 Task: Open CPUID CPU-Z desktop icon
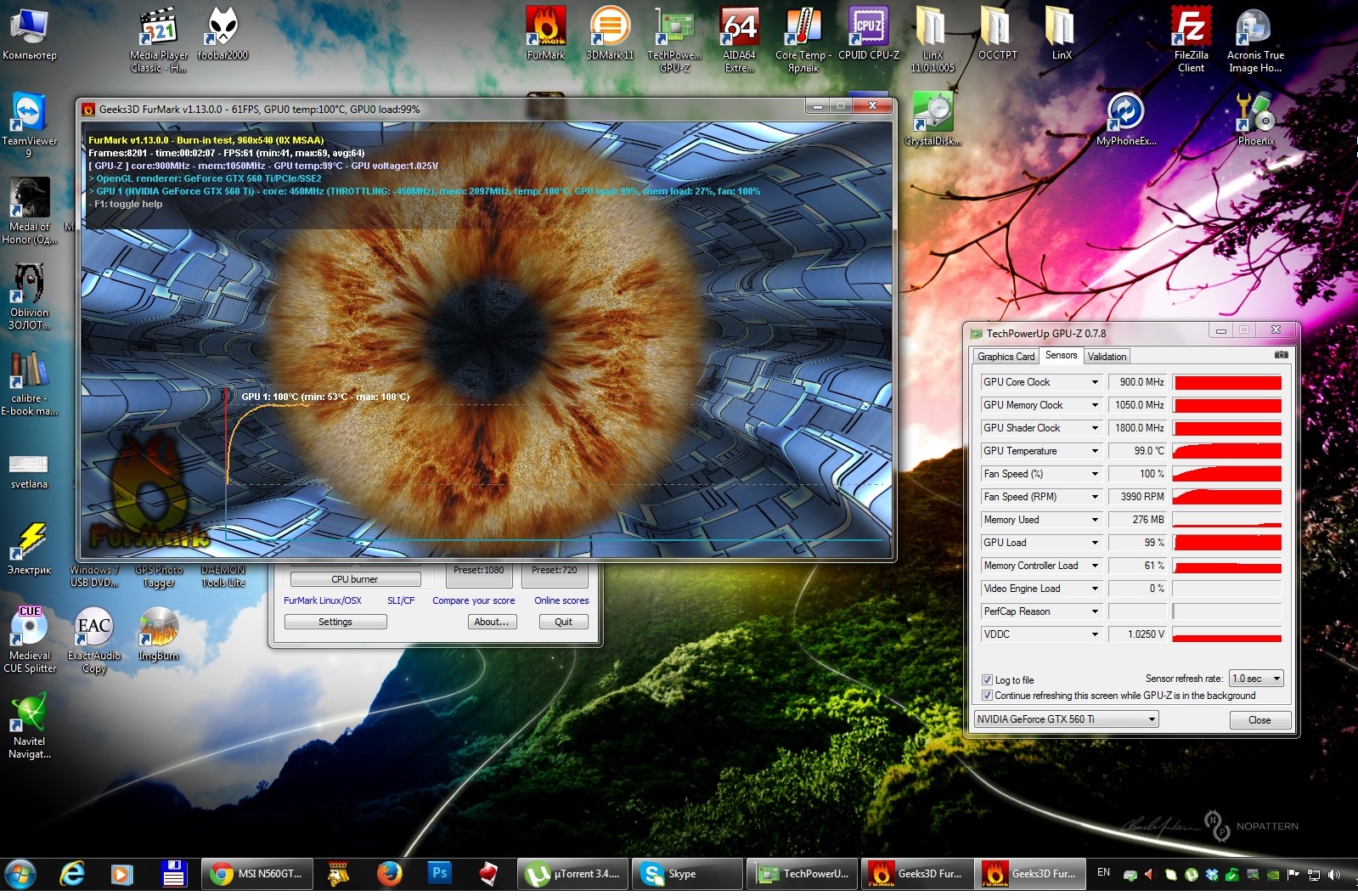868,33
